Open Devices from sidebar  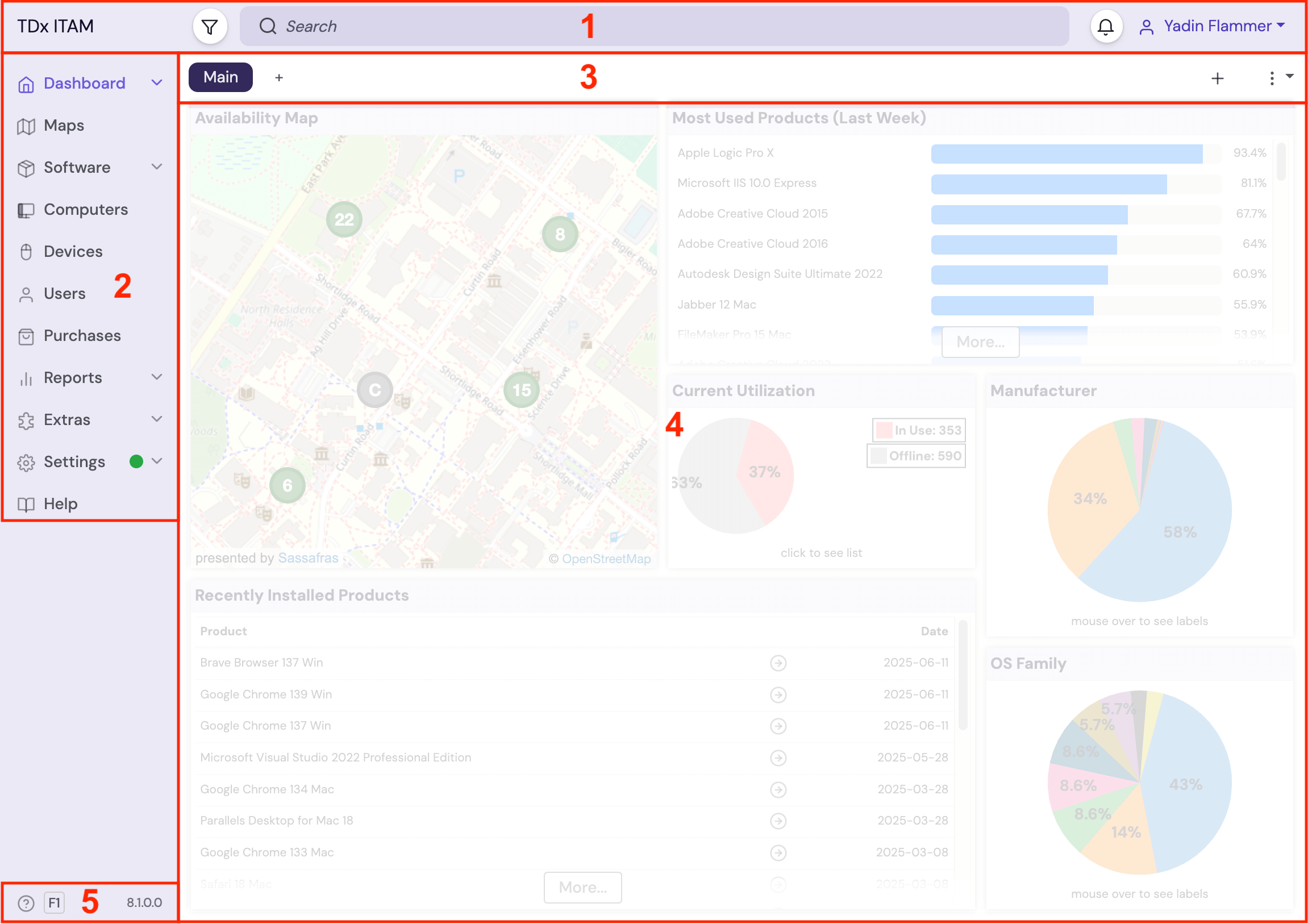[73, 252]
